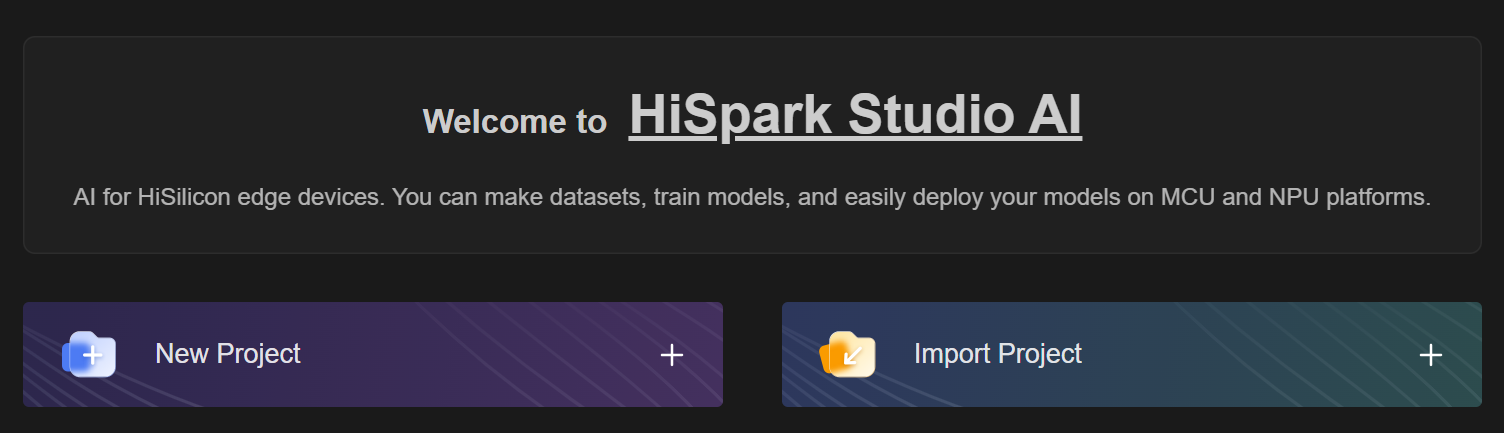Select the New Project text label
Image resolution: width=1504 pixels, height=433 pixels.
[228, 354]
